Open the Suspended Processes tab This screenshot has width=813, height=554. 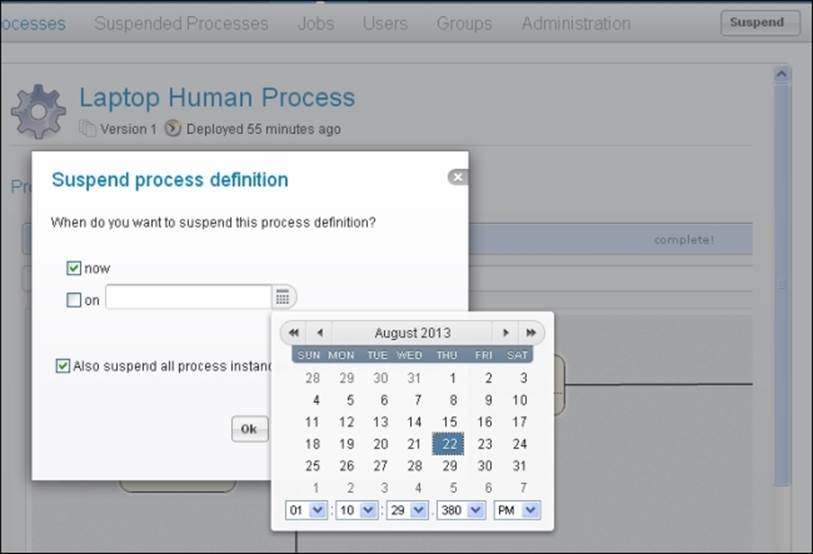coord(181,23)
